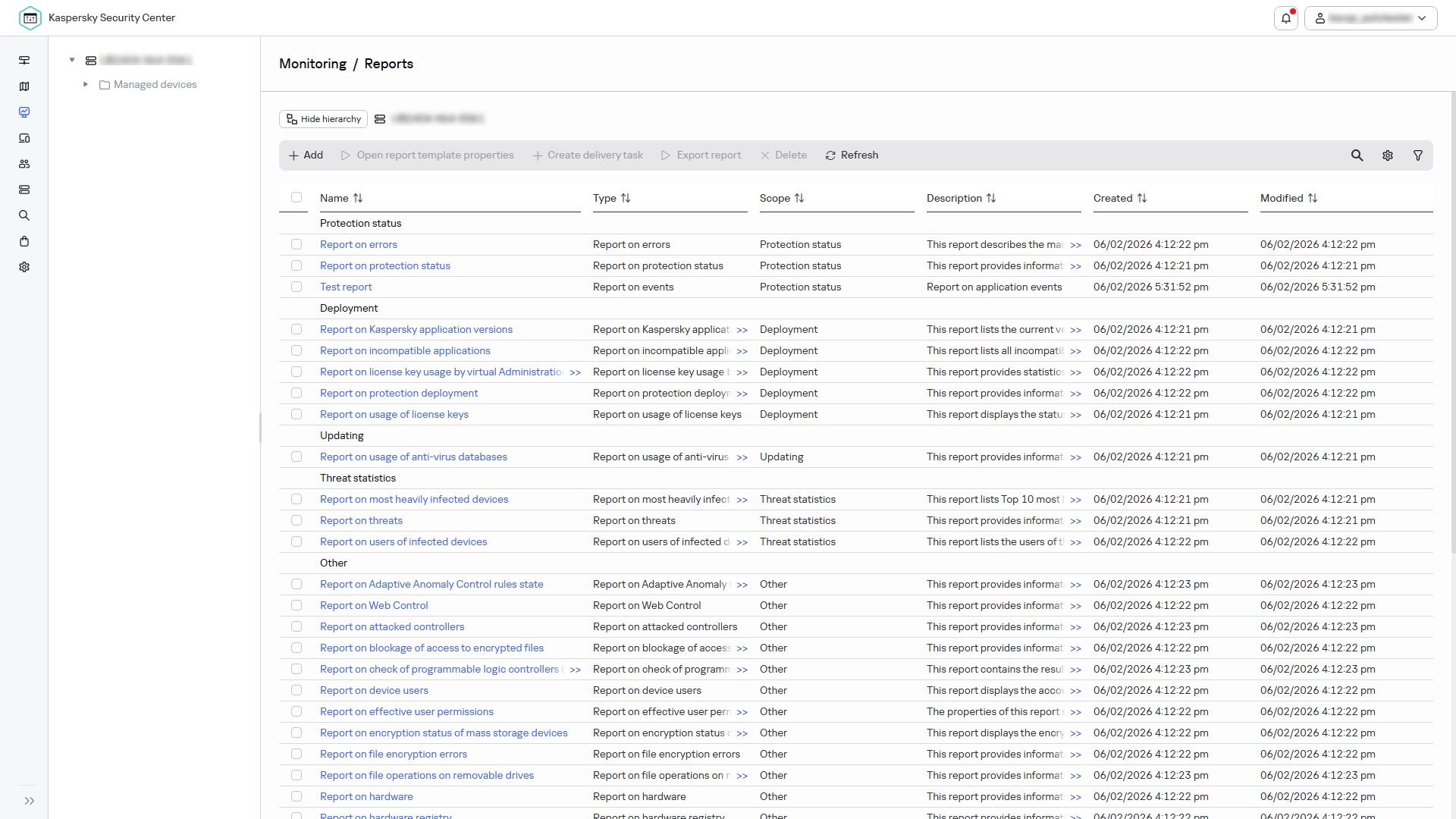This screenshot has height=819, width=1456.
Task: Open the Report on protection status link
Action: click(385, 265)
